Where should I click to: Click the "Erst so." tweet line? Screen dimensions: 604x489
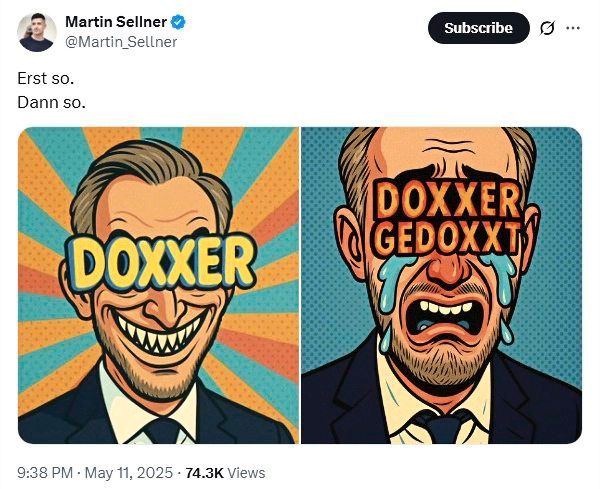pyautogui.click(x=45, y=78)
